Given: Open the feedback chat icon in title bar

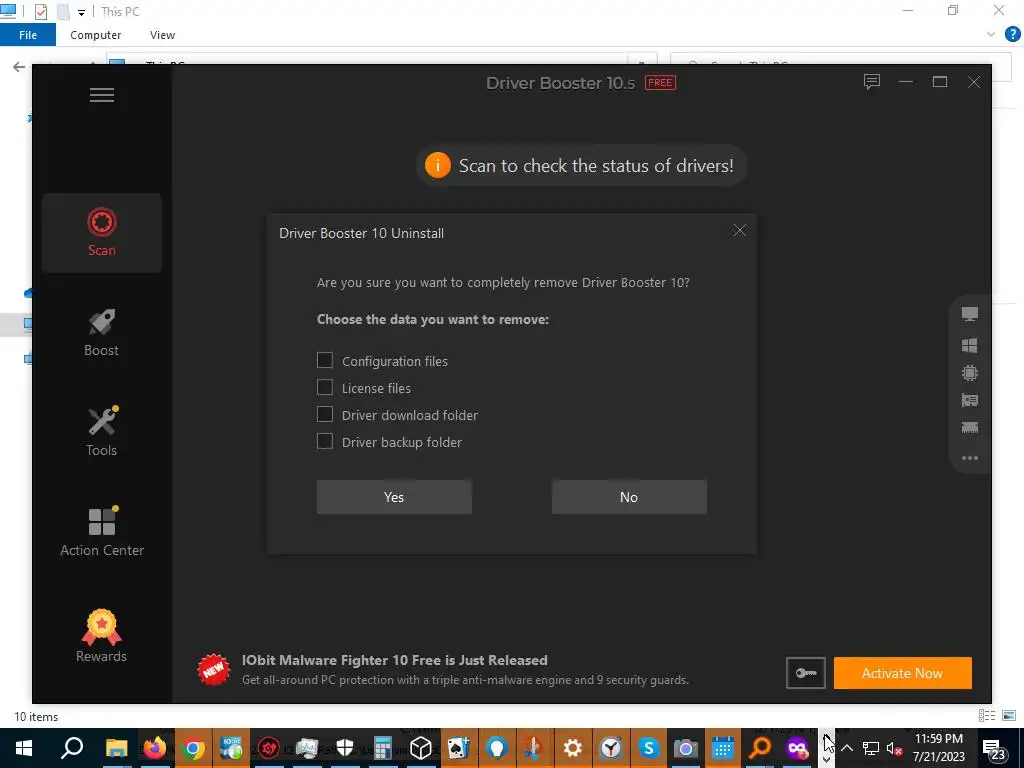Looking at the screenshot, I should point(872,82).
